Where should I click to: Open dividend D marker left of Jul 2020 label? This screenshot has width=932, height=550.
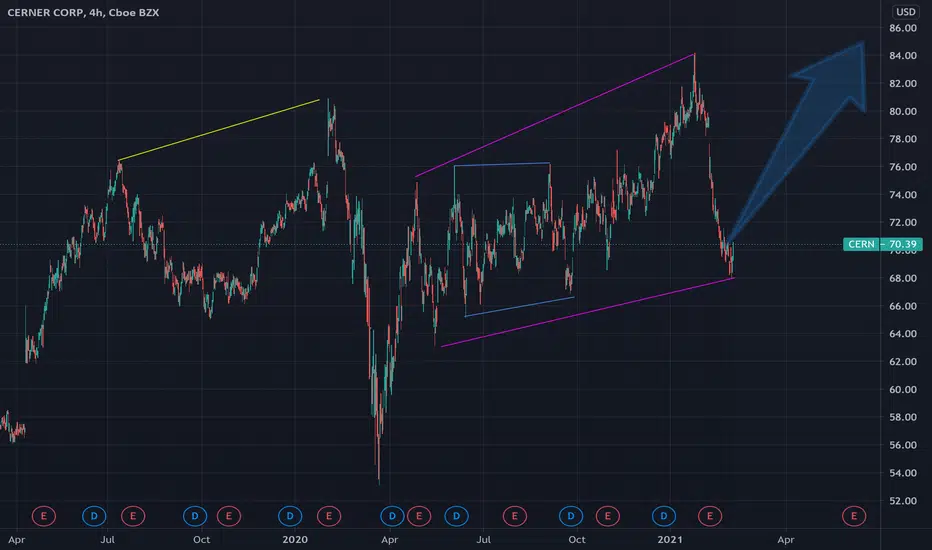click(456, 516)
